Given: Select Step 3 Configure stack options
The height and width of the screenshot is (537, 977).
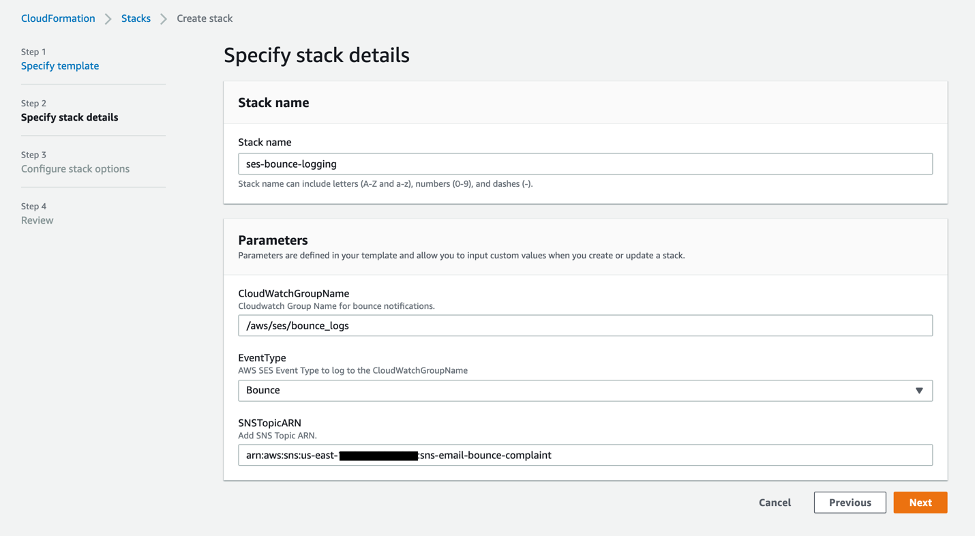Looking at the screenshot, I should [x=75, y=169].
